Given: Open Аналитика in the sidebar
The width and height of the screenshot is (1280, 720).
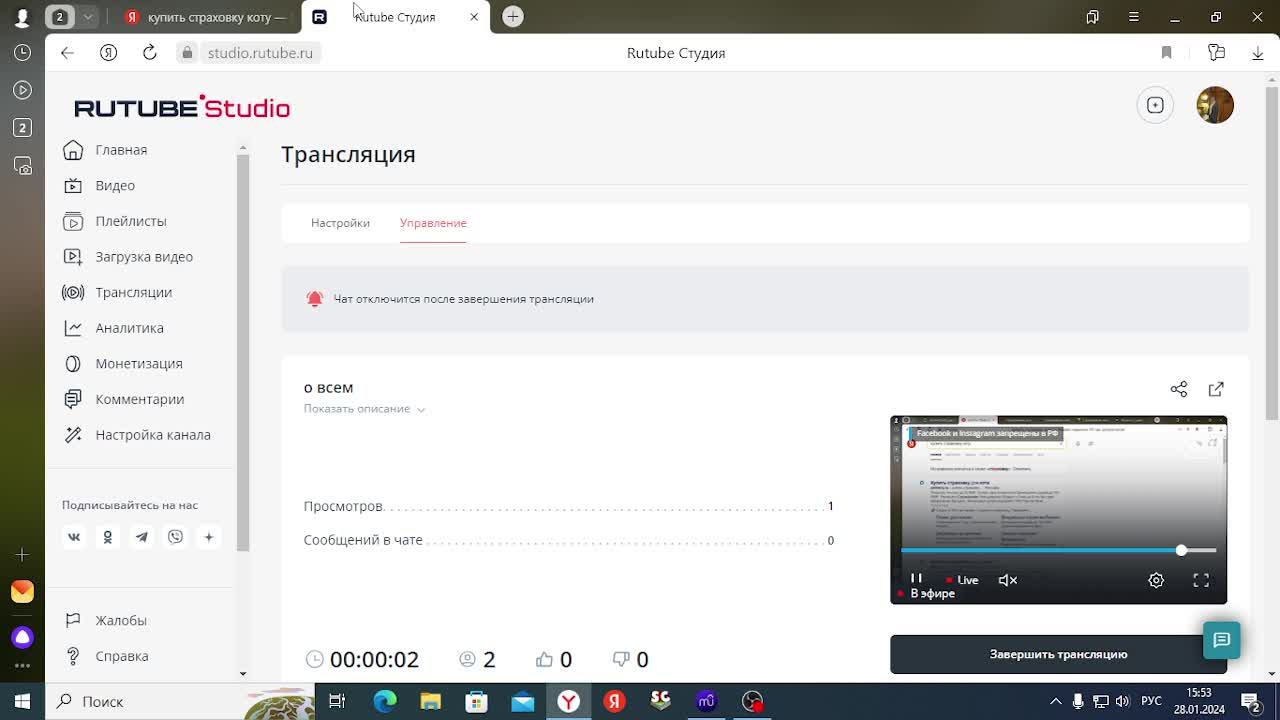Looking at the screenshot, I should (x=113, y=328).
